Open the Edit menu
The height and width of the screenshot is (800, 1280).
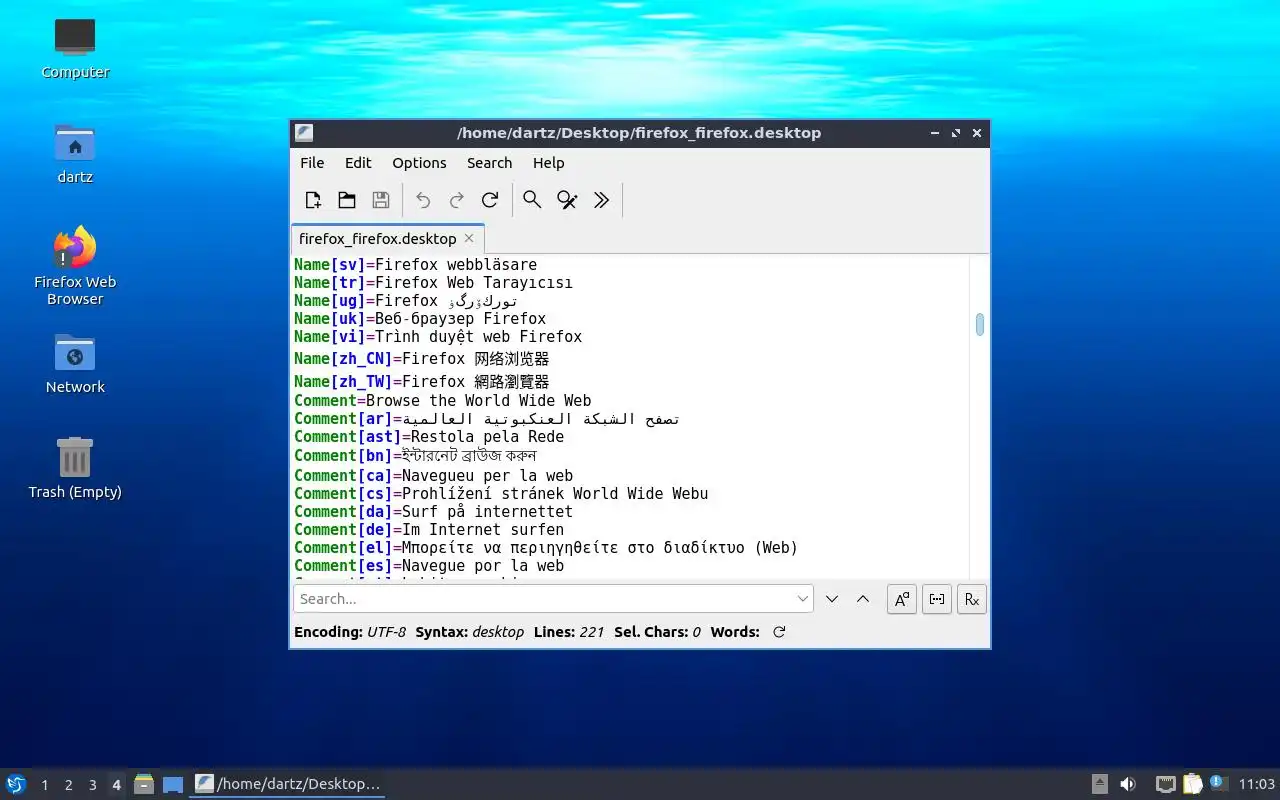[x=358, y=163]
